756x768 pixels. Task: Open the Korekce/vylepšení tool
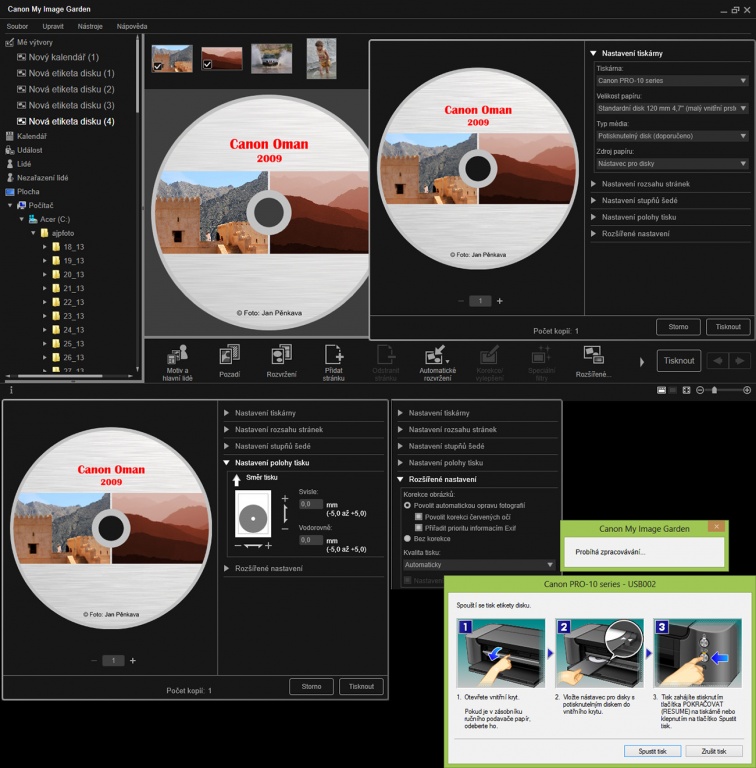pyautogui.click(x=490, y=362)
